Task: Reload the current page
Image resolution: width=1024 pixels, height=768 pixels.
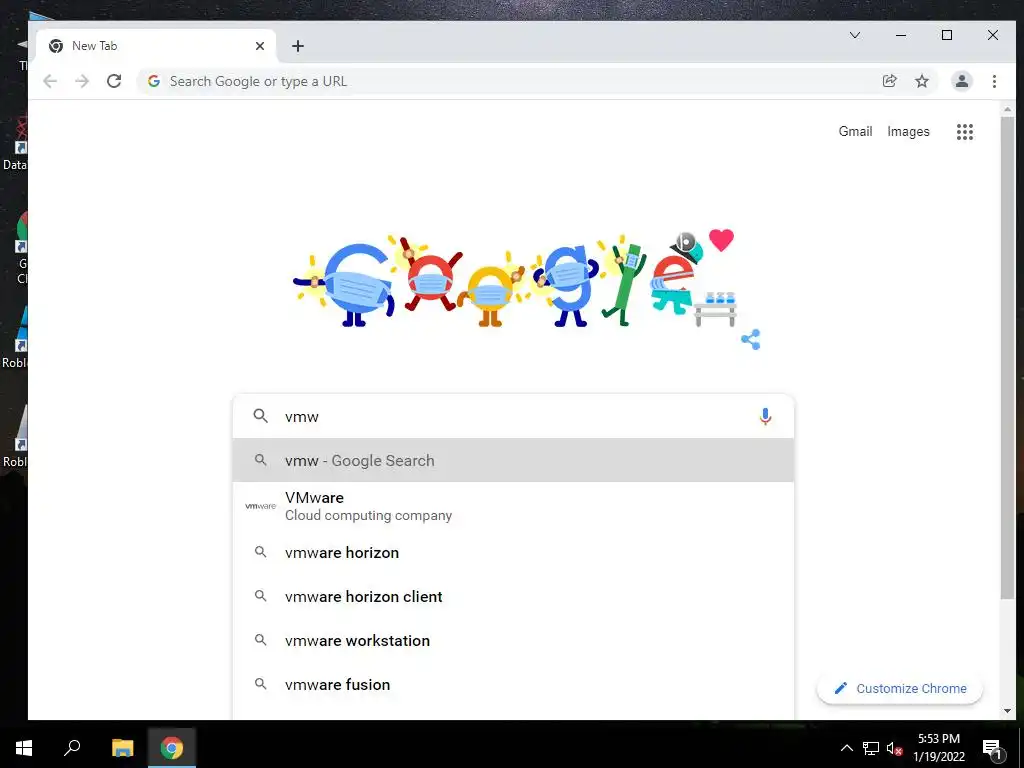Action: (114, 81)
